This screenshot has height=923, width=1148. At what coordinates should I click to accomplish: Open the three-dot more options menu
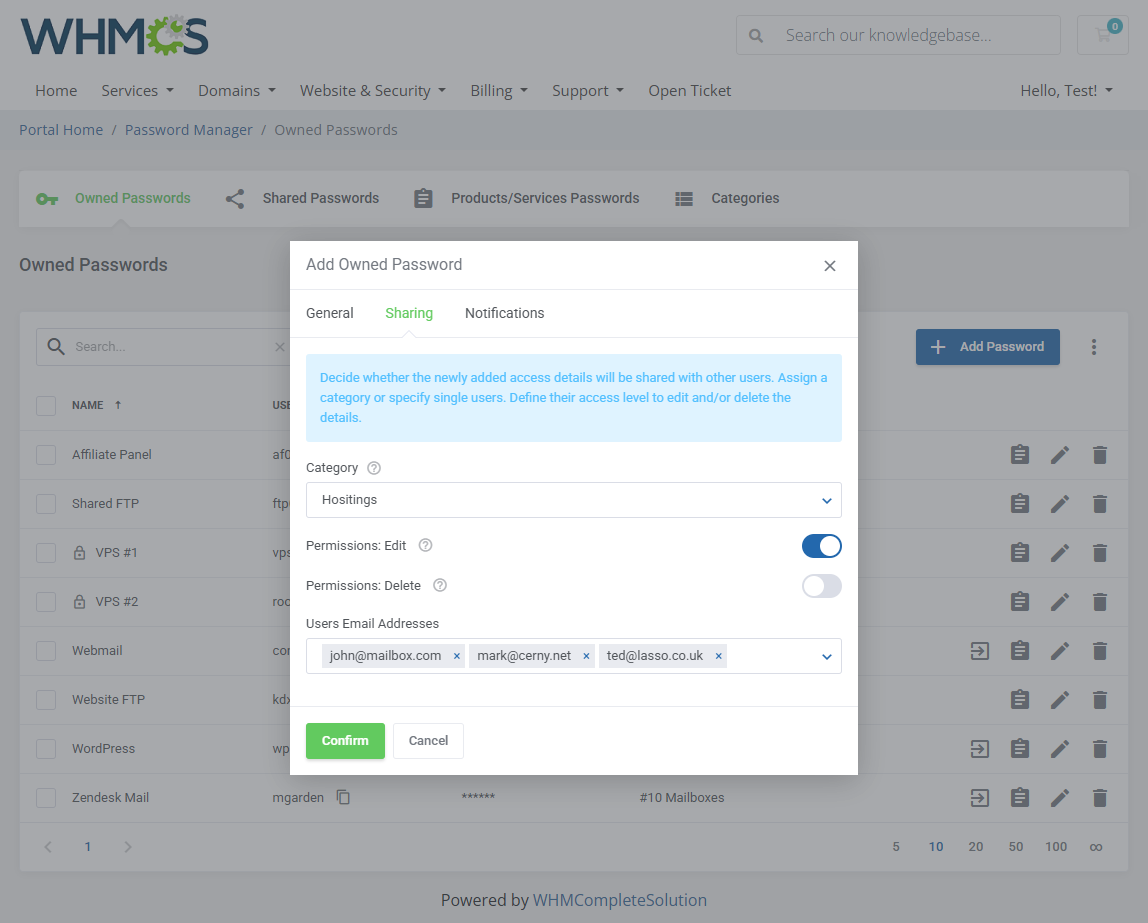click(1094, 347)
